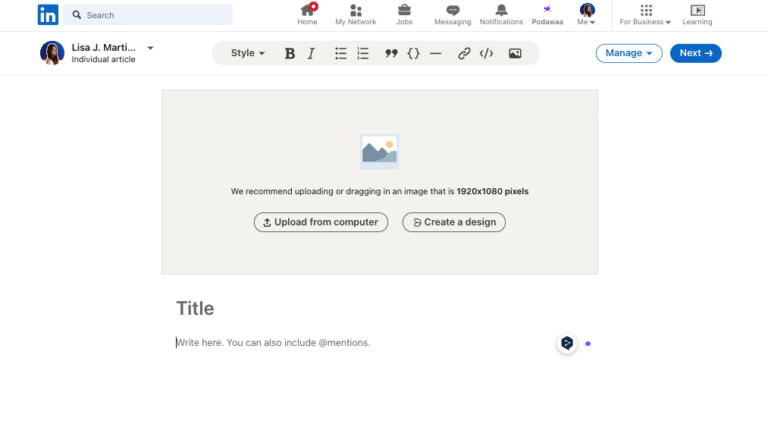This screenshot has height=437, width=768.
Task: Click the Bold formatting icon
Action: 290,54
